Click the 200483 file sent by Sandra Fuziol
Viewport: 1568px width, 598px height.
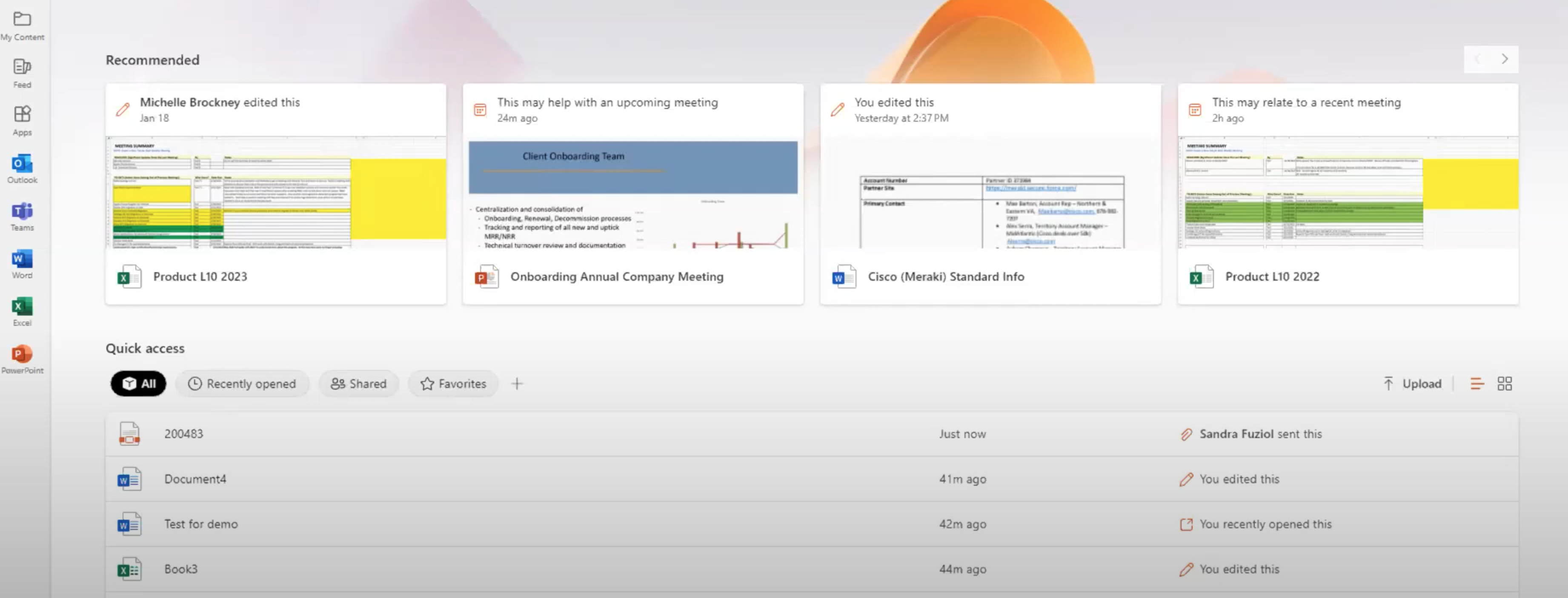[183, 433]
